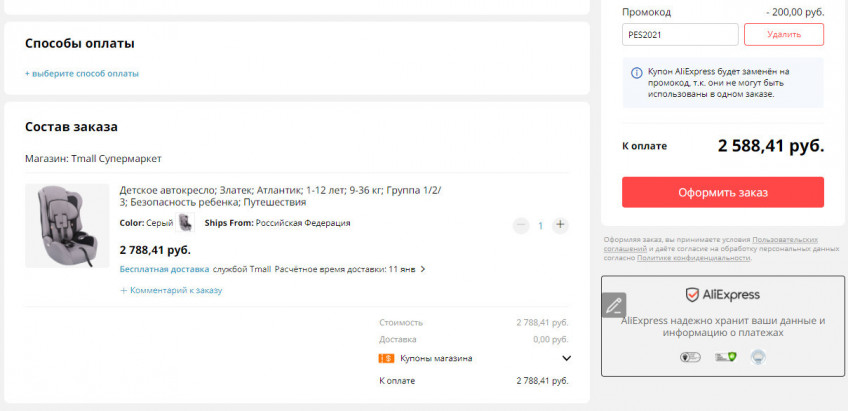
Task: Click the pencil edit icon
Action: tap(614, 306)
